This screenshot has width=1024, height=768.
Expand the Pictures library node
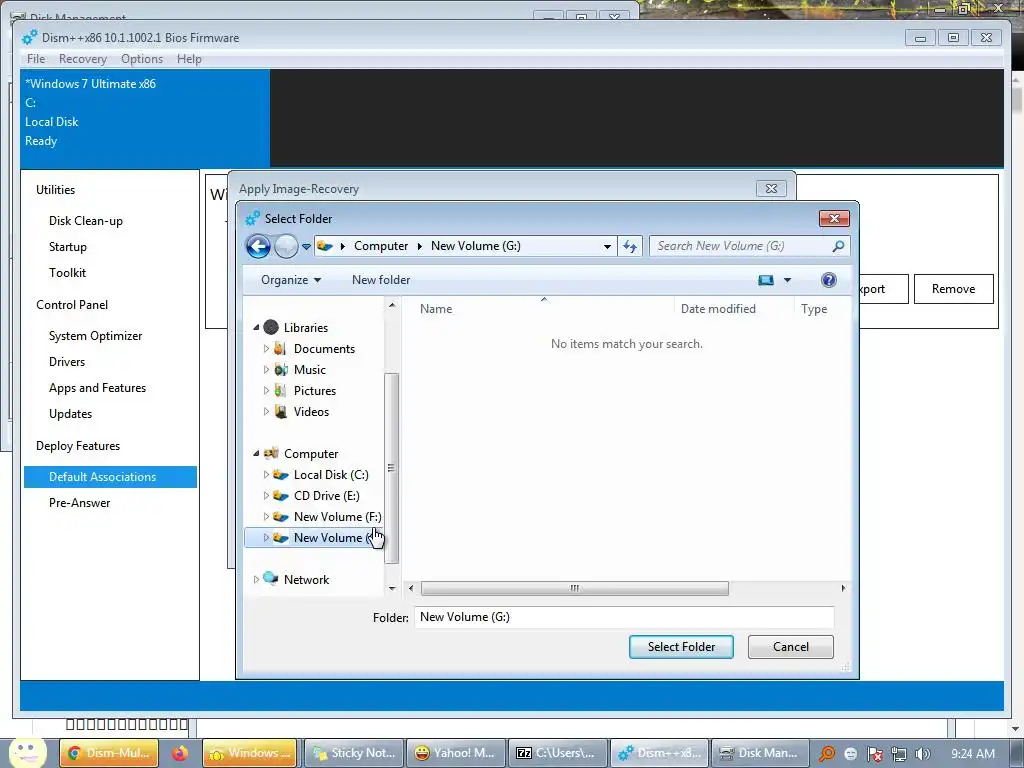[266, 391]
